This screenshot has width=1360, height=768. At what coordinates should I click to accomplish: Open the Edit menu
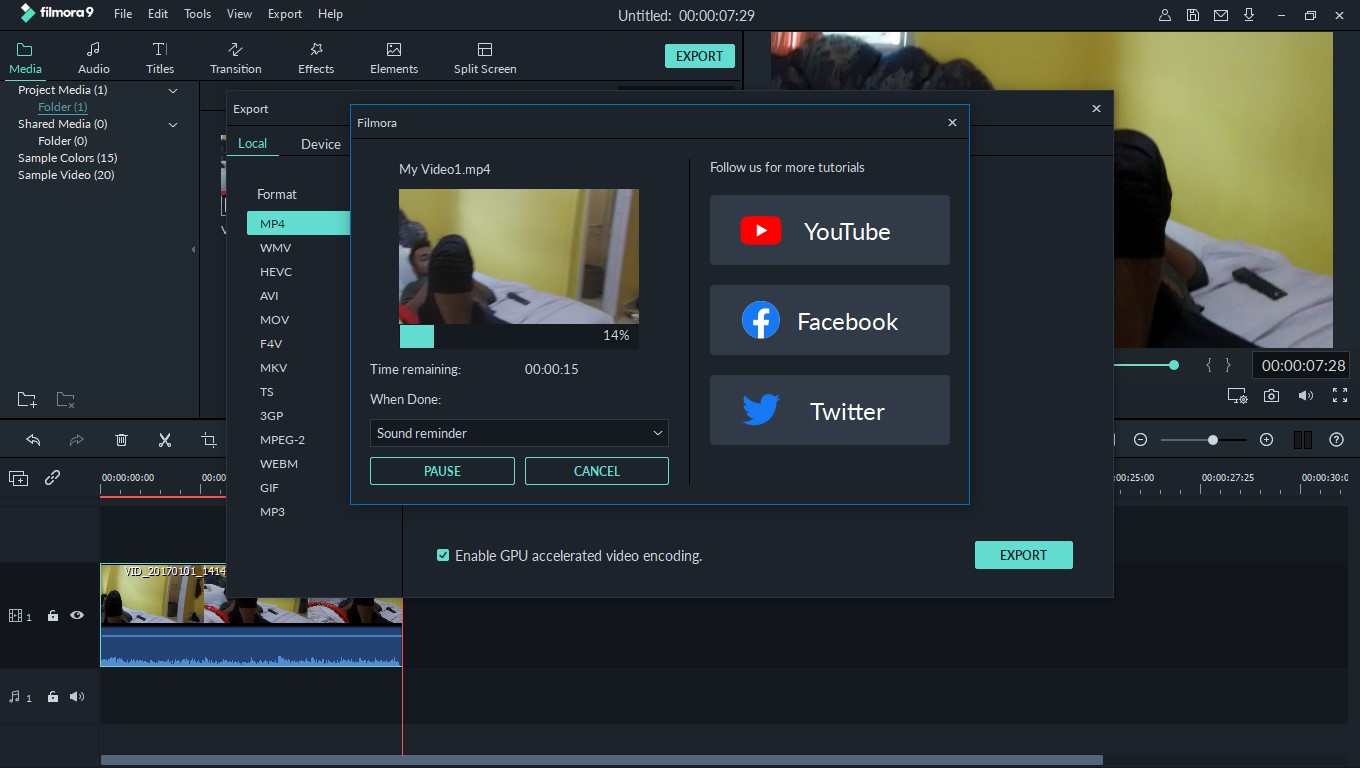[158, 14]
